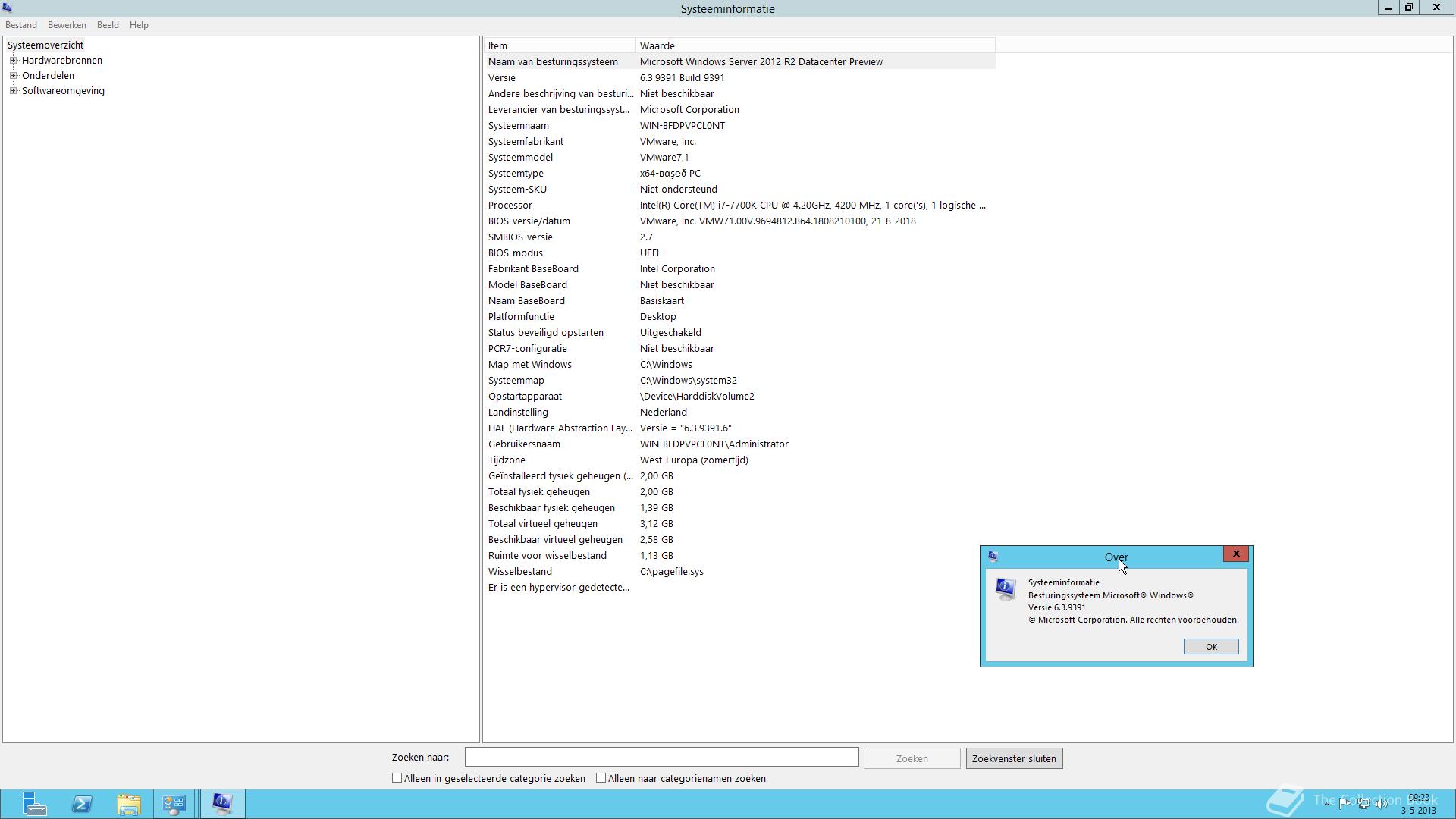Select the 'SMBIOS-versie' row
This screenshot has height=819, width=1456.
pos(739,237)
